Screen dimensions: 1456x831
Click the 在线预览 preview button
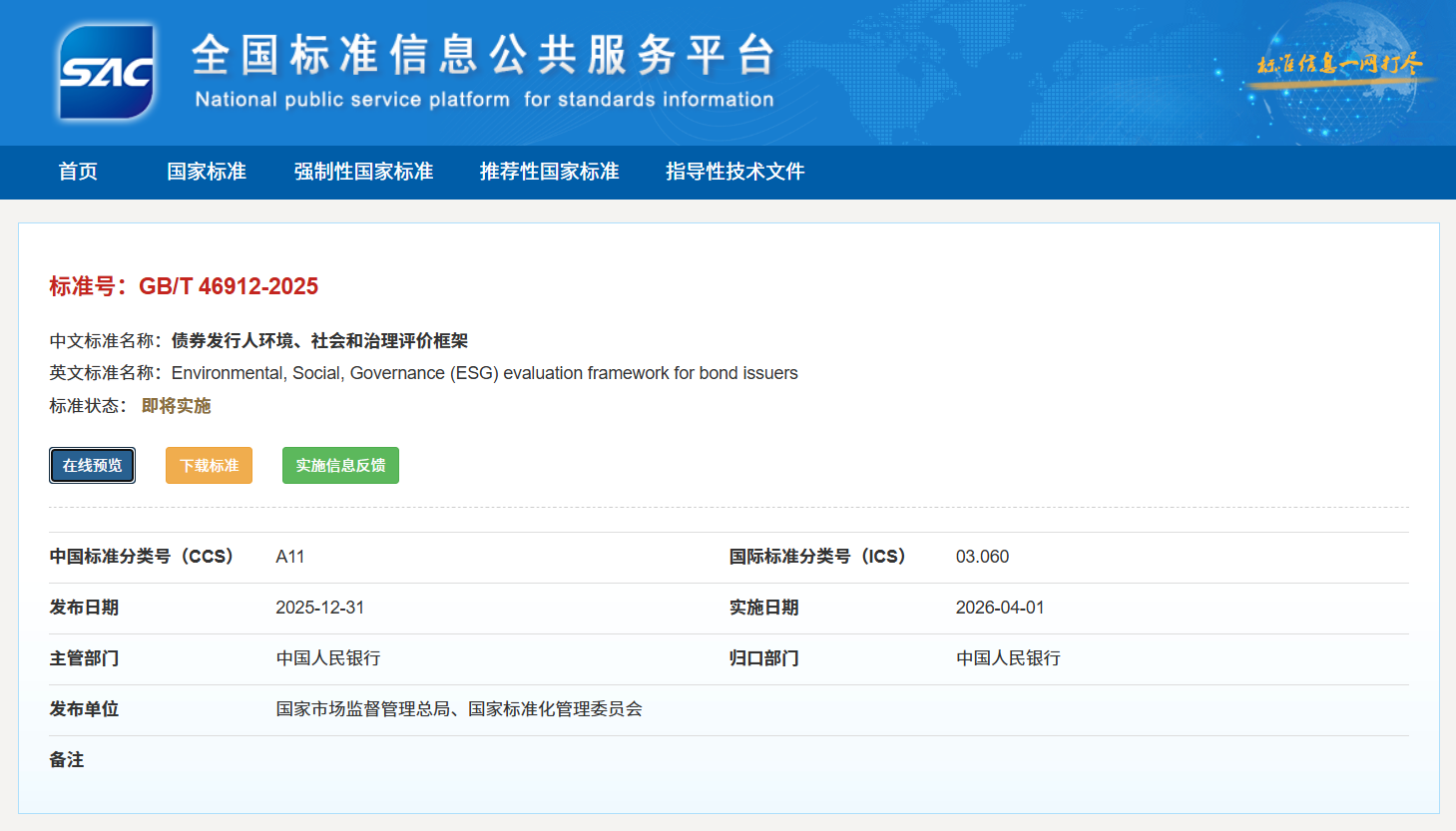pos(92,465)
